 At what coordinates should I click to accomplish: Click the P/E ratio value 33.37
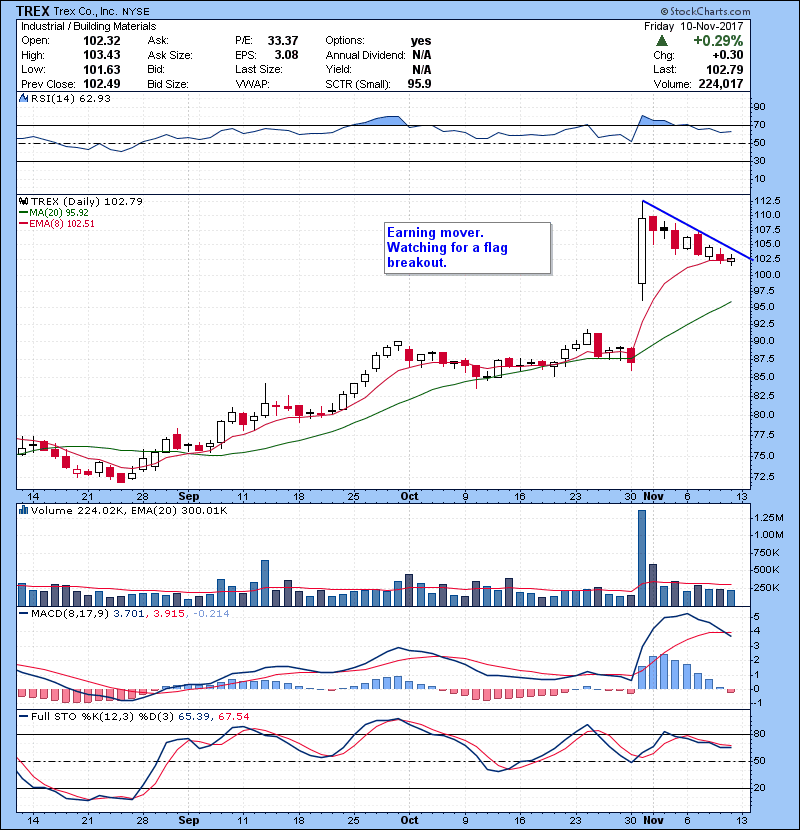pos(283,41)
